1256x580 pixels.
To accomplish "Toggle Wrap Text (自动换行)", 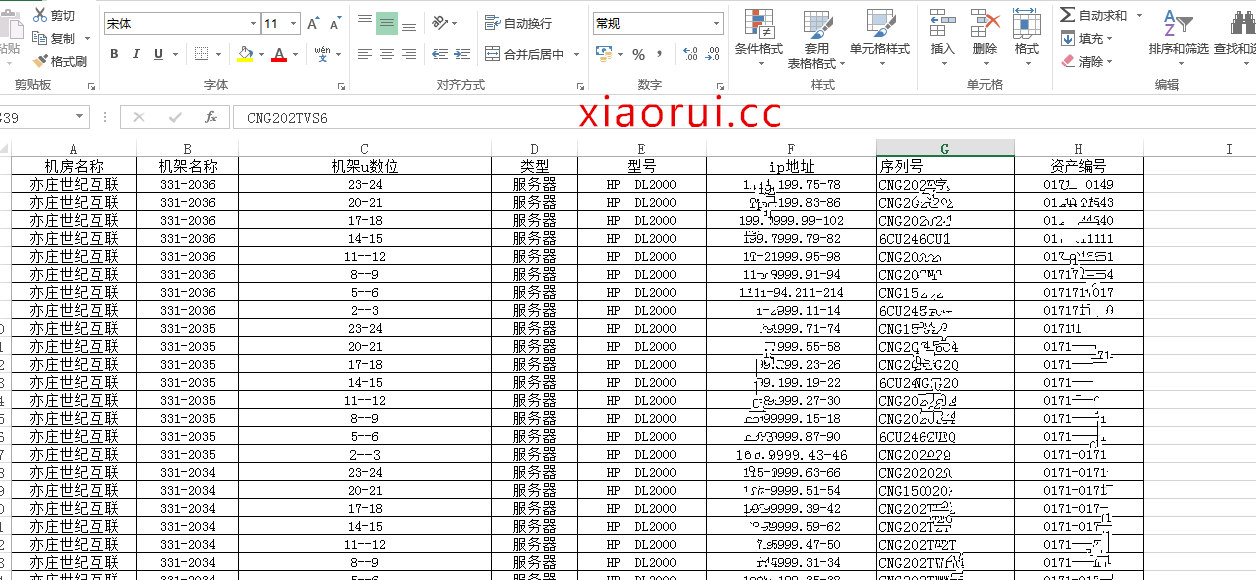I will coord(518,23).
